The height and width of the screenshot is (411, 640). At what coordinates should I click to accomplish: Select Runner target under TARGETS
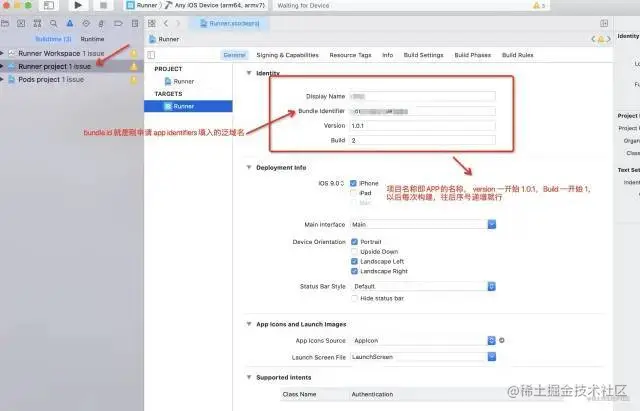click(x=188, y=106)
